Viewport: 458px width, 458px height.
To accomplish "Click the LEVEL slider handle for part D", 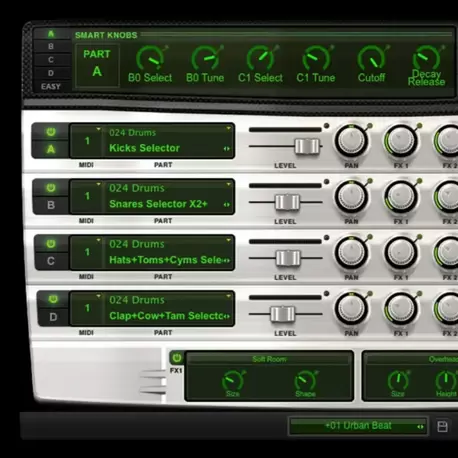I will pos(283,314).
